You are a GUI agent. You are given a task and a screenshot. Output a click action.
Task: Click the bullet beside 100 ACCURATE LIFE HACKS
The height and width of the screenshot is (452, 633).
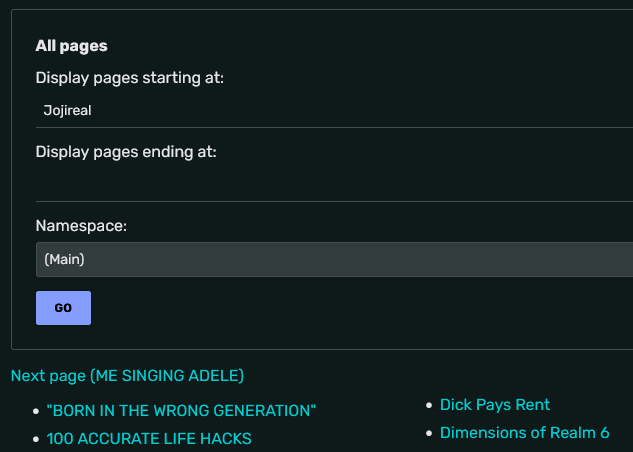click(x=36, y=439)
